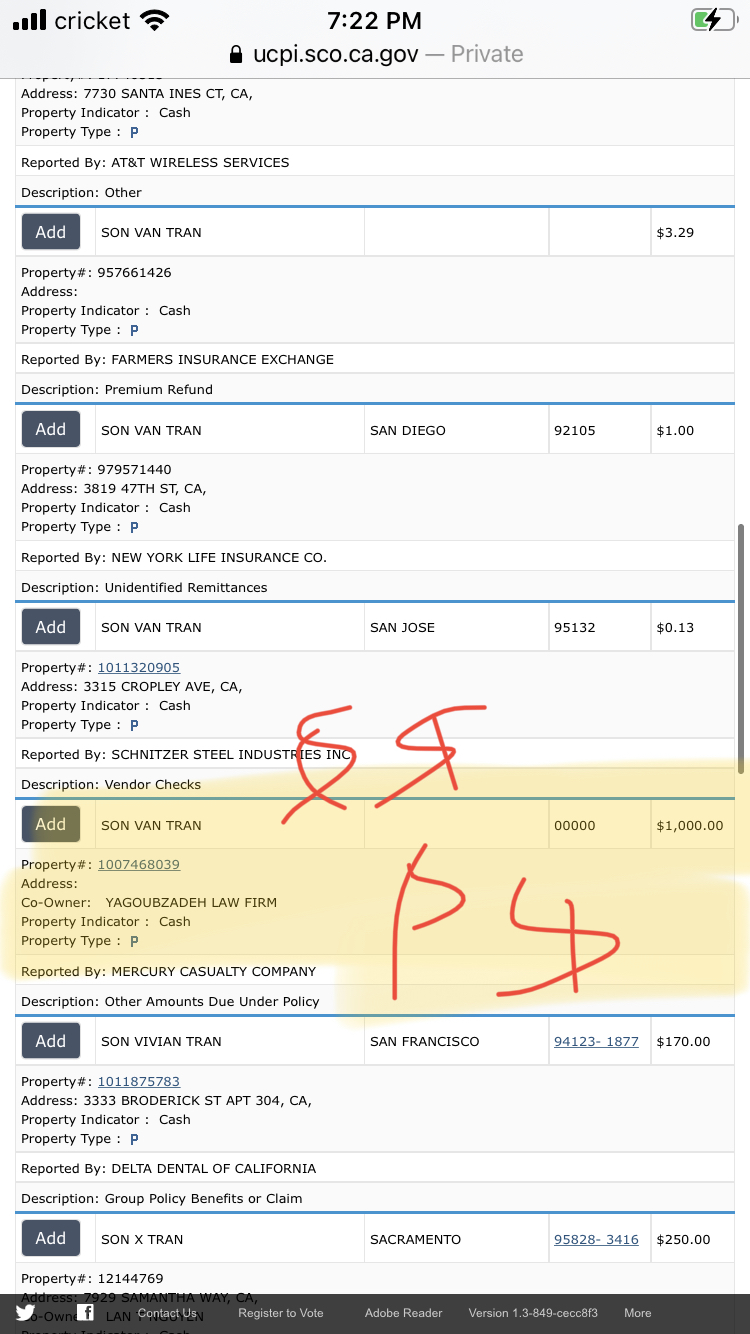
Task: Open the More footer menu
Action: coord(638,1313)
